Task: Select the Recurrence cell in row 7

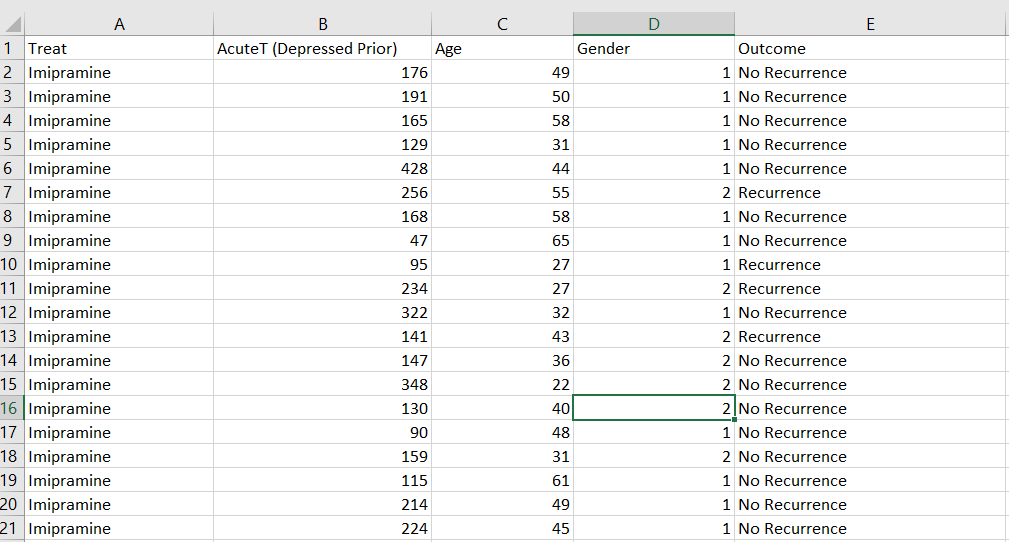Action: 870,193
